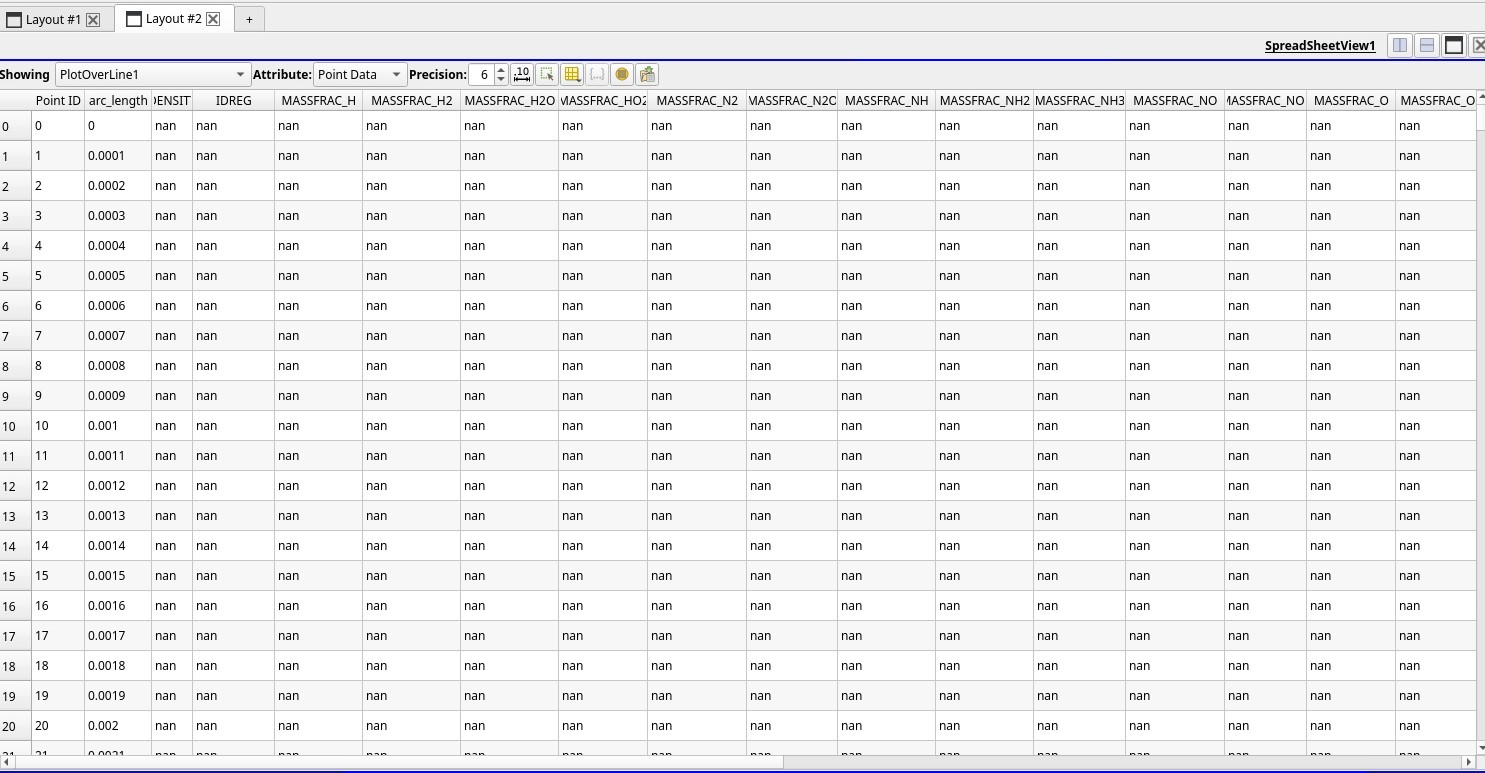Viewport: 1485px width, 773px height.
Task: Click the Export Spreadsheet icon
Action: pos(647,74)
